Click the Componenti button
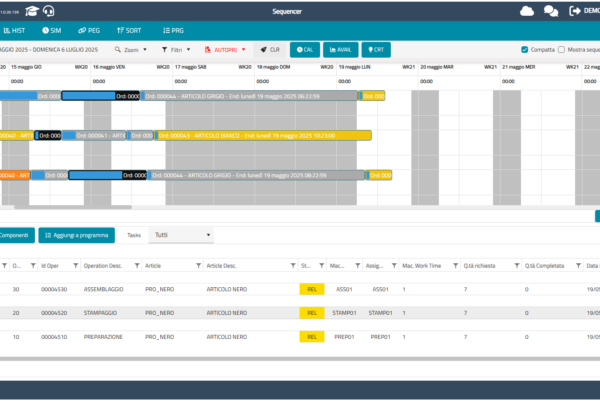The image size is (600, 403). tap(15, 235)
